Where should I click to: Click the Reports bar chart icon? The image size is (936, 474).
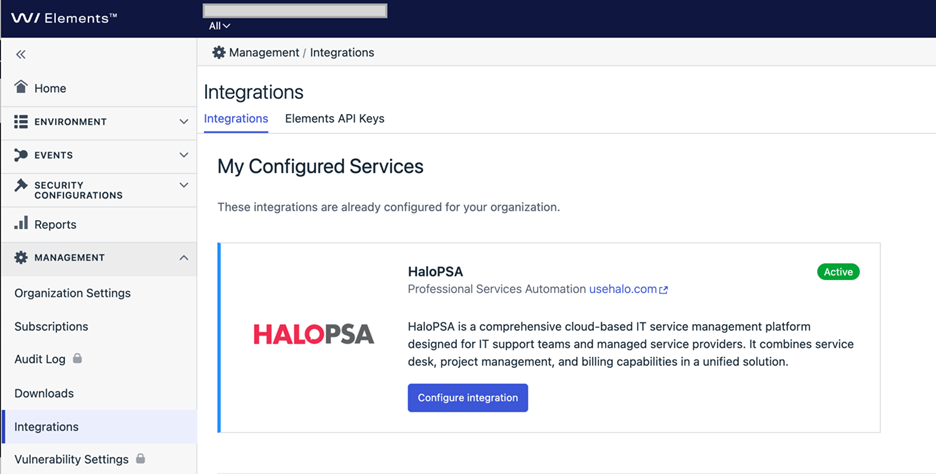21,223
